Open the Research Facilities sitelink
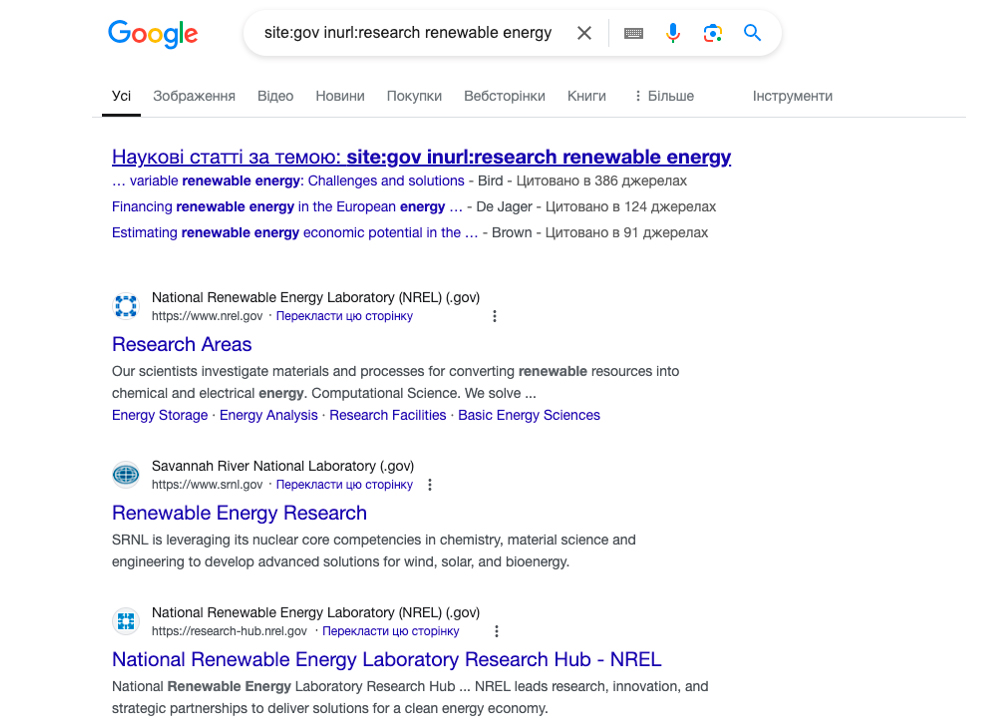Screen dimensions: 1003x728 [x=388, y=415]
